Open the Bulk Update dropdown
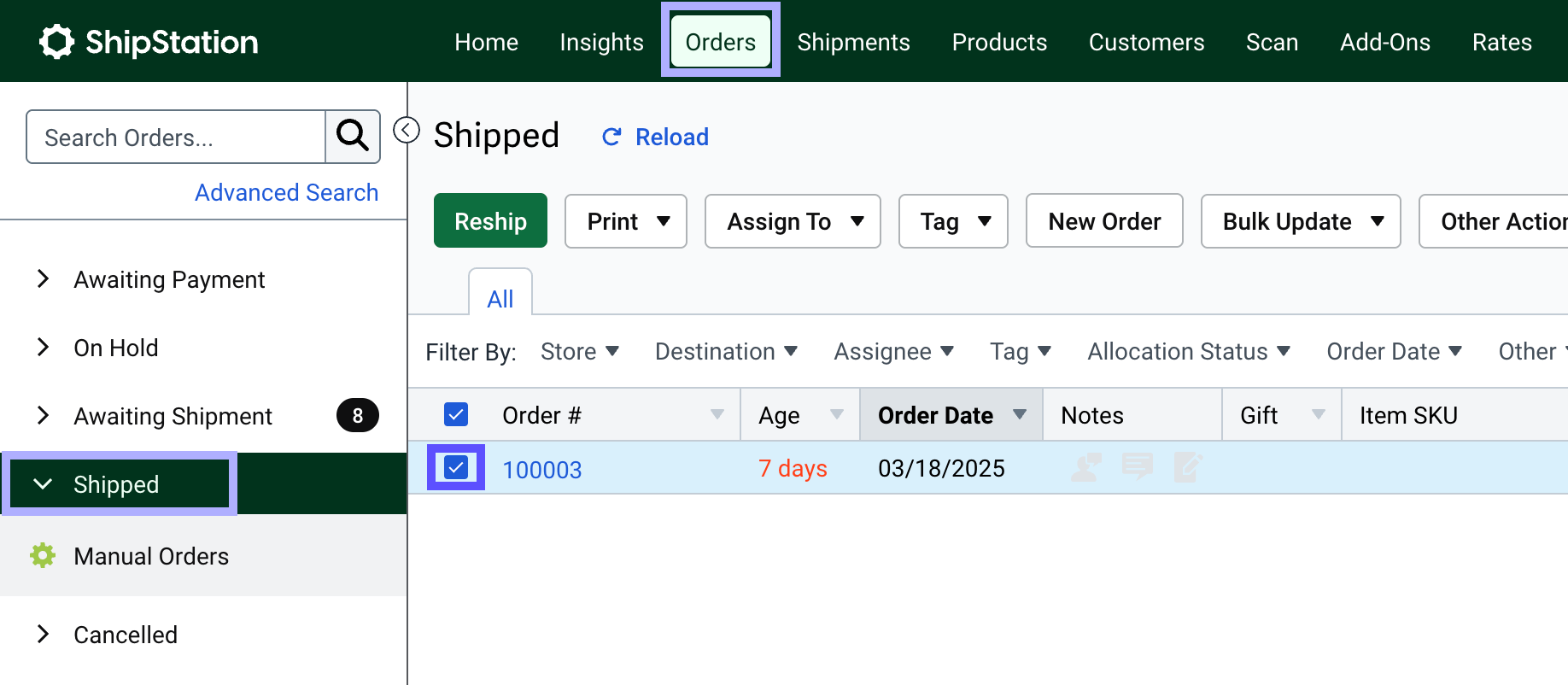 point(1301,221)
